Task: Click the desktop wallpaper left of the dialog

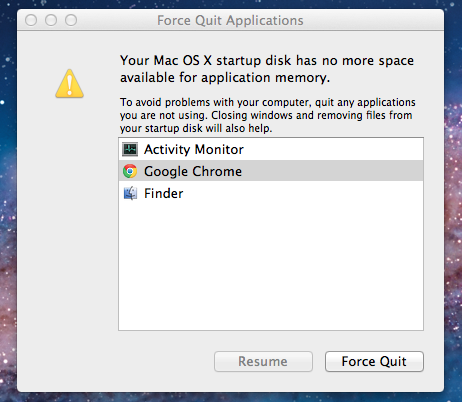Action: [8, 200]
